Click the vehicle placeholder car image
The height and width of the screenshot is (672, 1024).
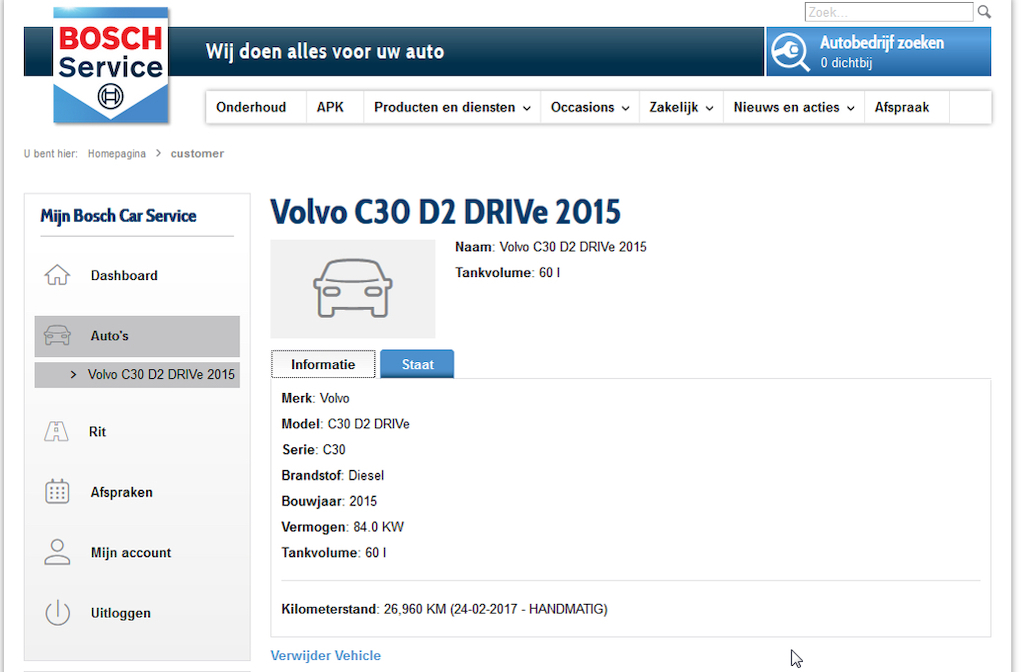point(353,289)
